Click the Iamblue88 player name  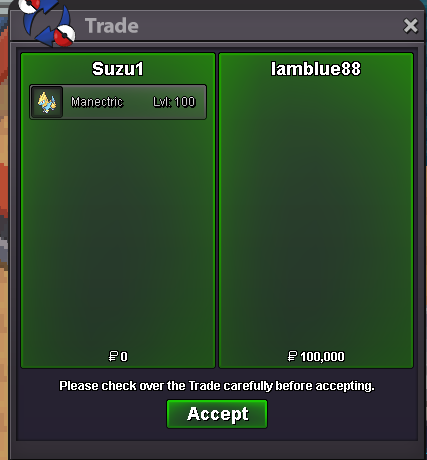click(316, 69)
